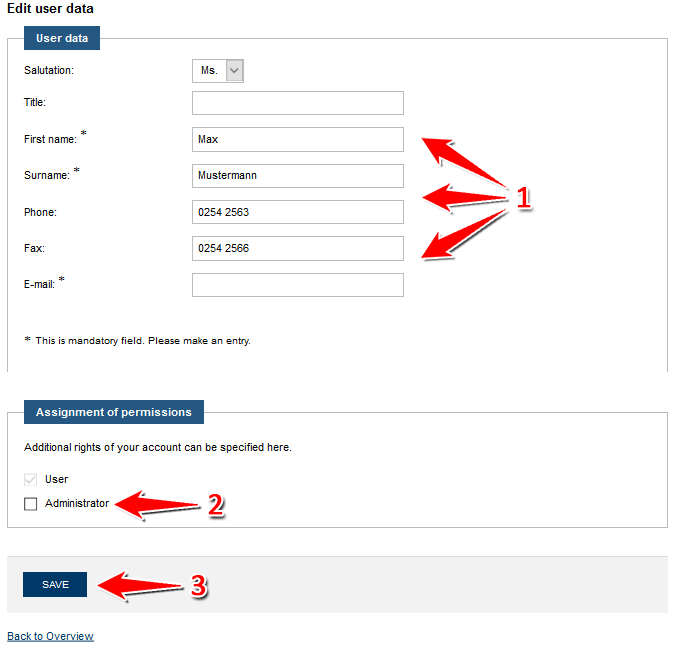
Task: Click the E-mail label
Action: (40, 284)
